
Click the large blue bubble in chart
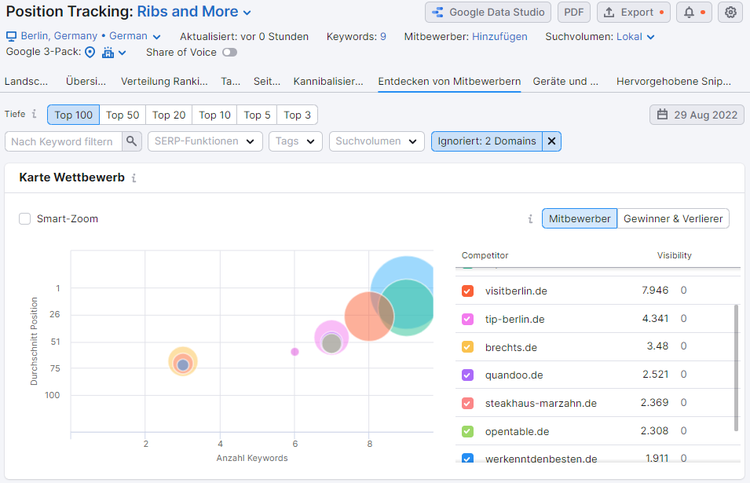click(x=404, y=268)
